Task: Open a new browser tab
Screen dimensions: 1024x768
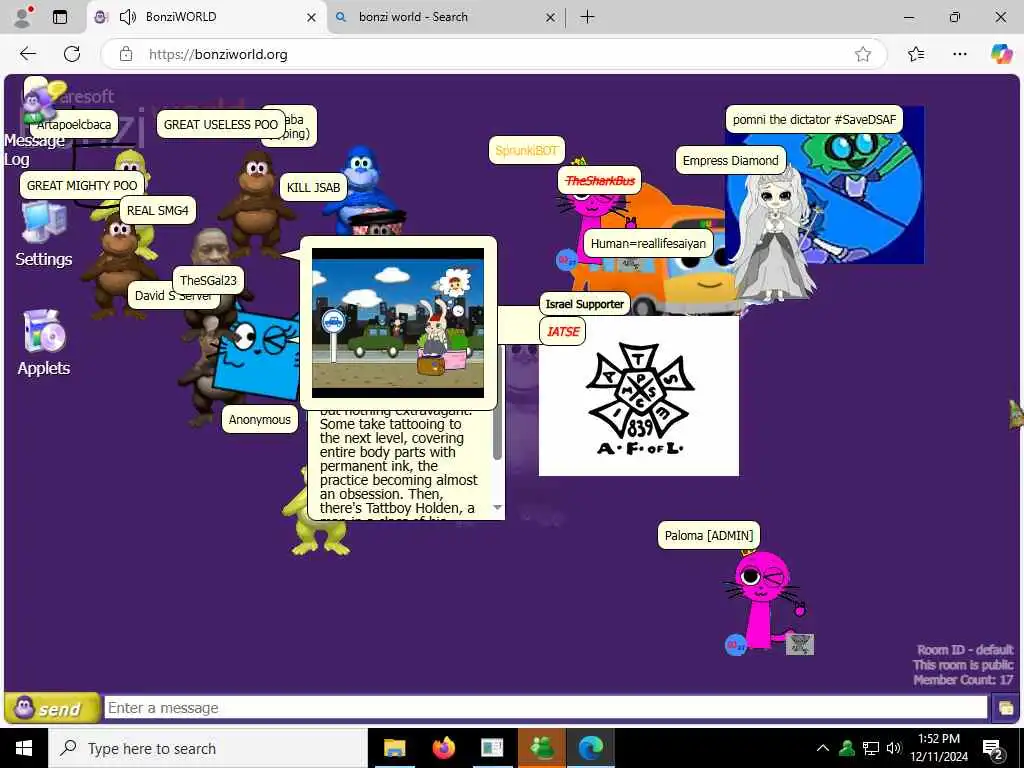Action: (x=588, y=17)
